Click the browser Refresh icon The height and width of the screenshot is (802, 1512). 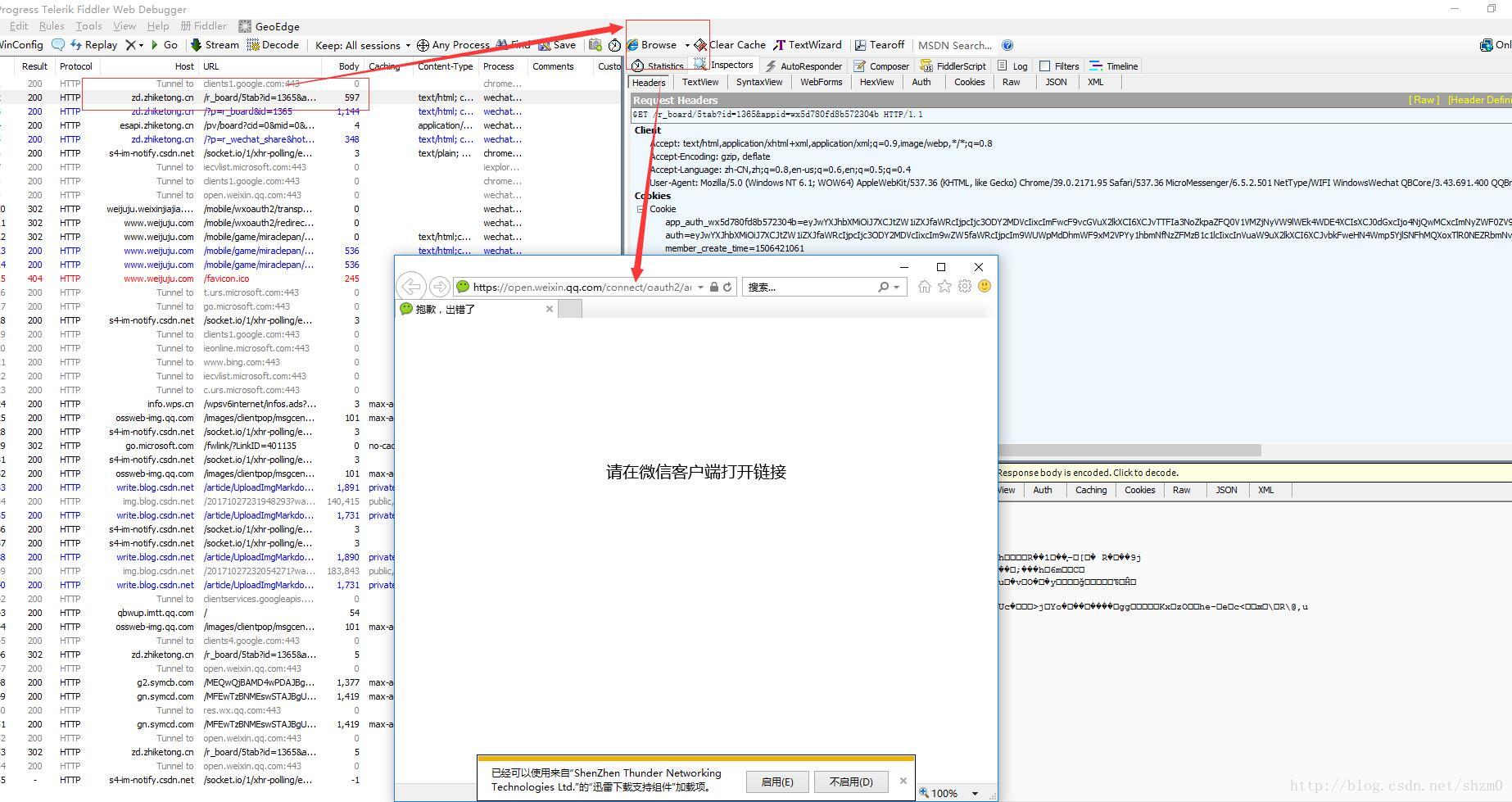tap(727, 287)
